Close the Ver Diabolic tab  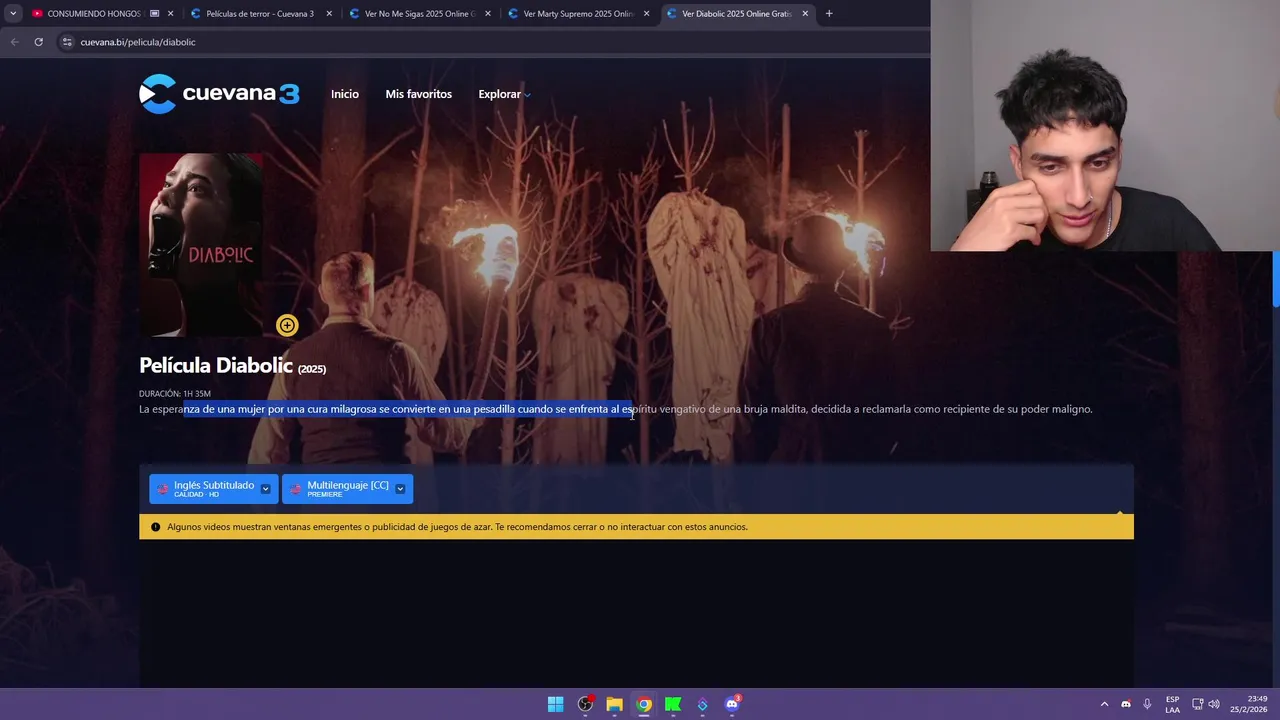pyautogui.click(x=805, y=14)
